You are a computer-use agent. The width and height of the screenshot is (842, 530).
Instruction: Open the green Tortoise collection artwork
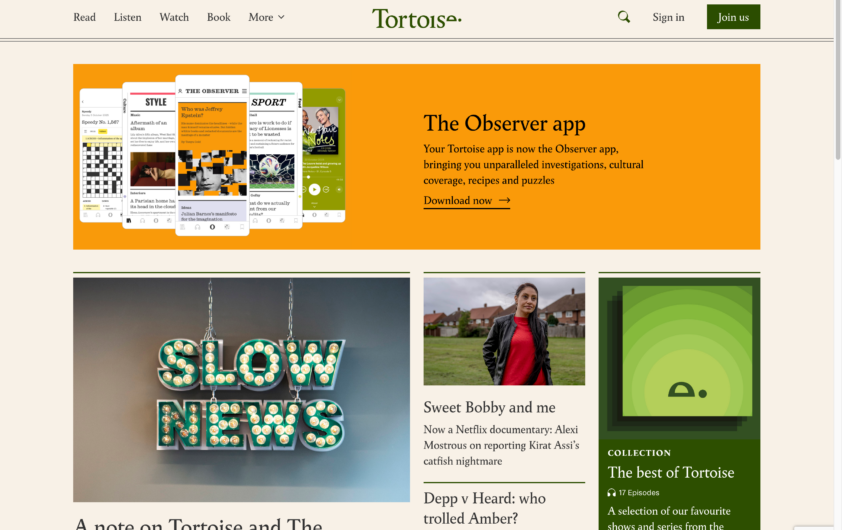tap(679, 357)
